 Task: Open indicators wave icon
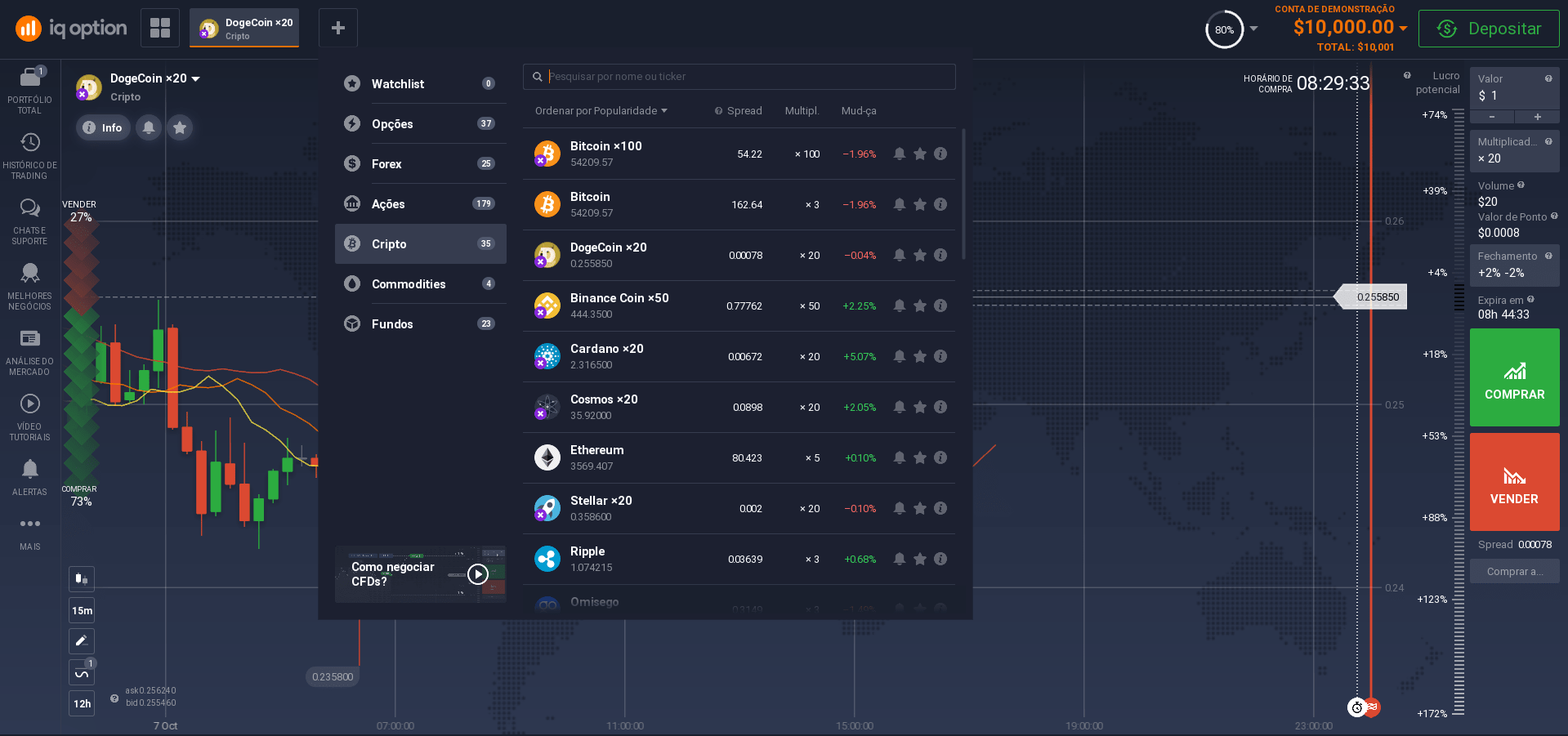tap(82, 672)
